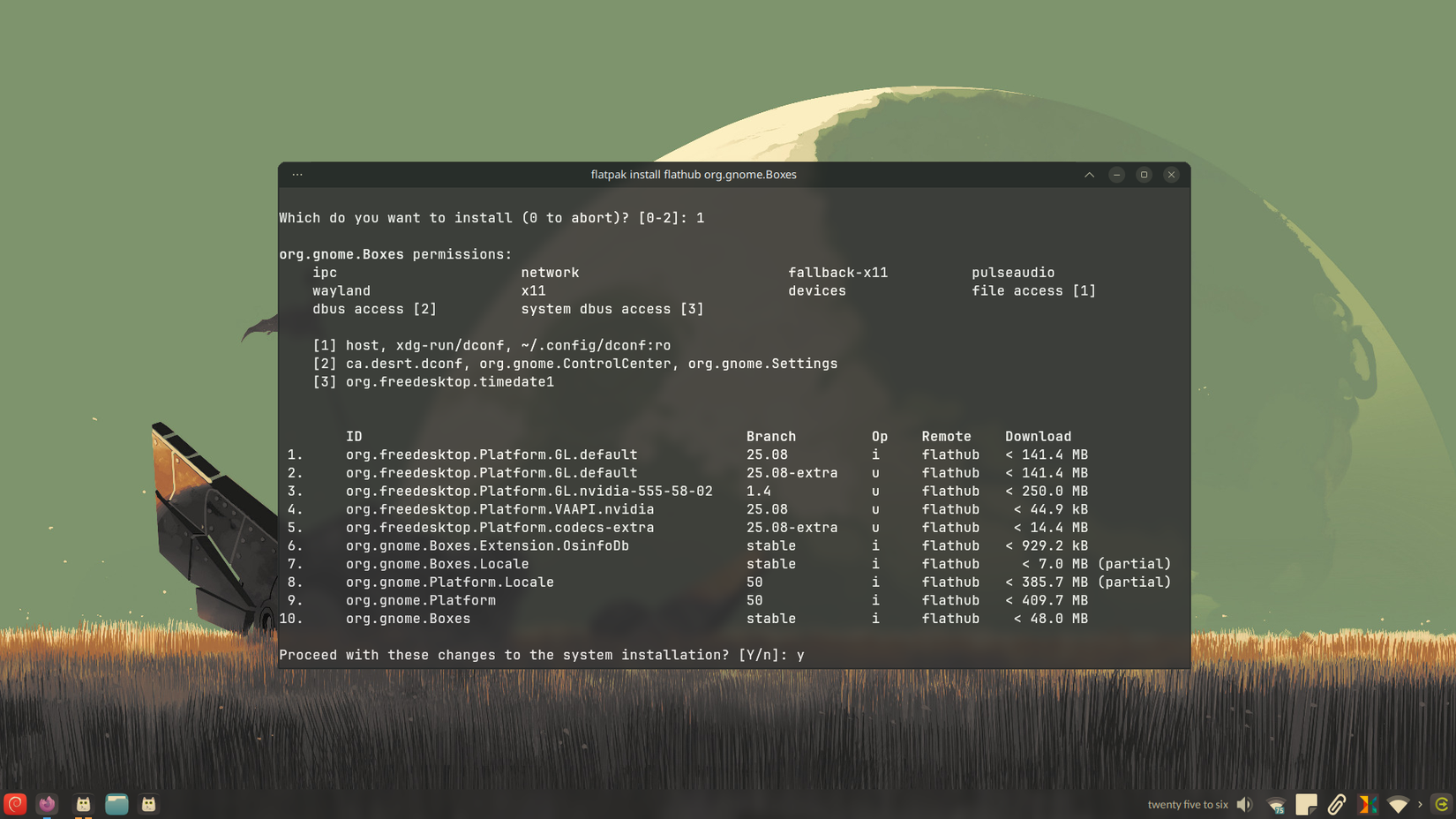Click 'org.freedesktop.Platform.VAAPI.nvidia' entry
Screen dimensions: 1456x819
pos(500,509)
